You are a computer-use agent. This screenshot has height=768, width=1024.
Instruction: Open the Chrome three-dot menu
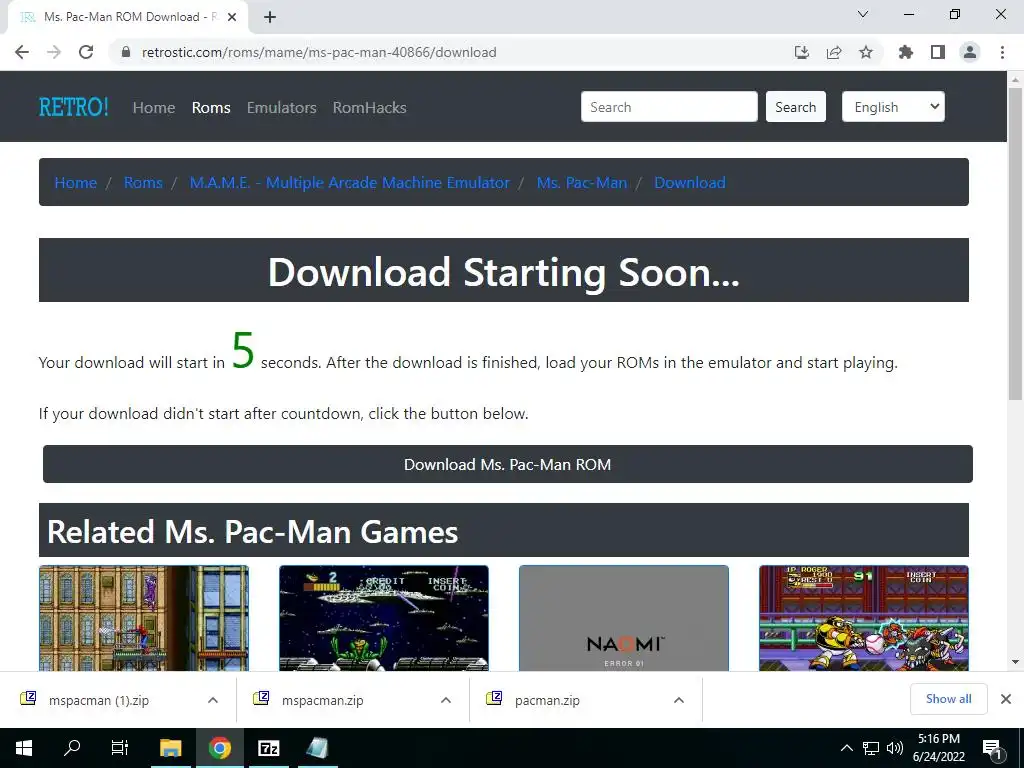point(1002,52)
